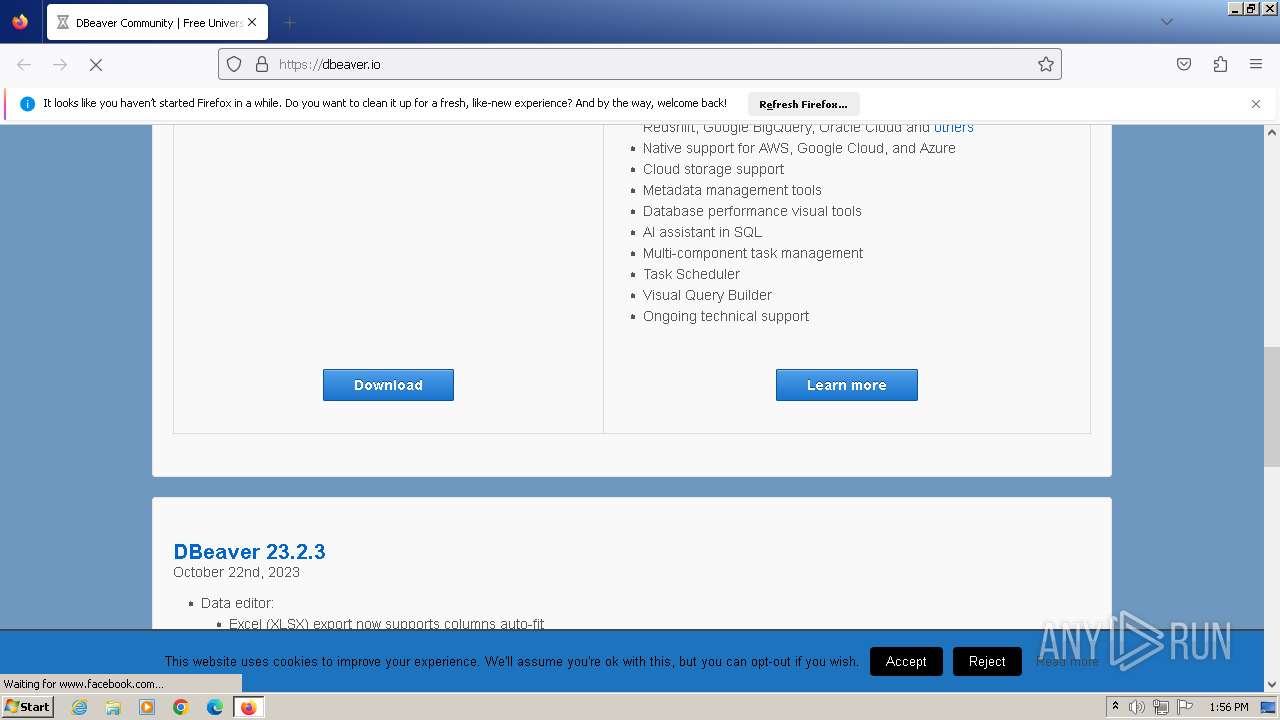Click 'October 22nd, 2023' date text

(236, 572)
